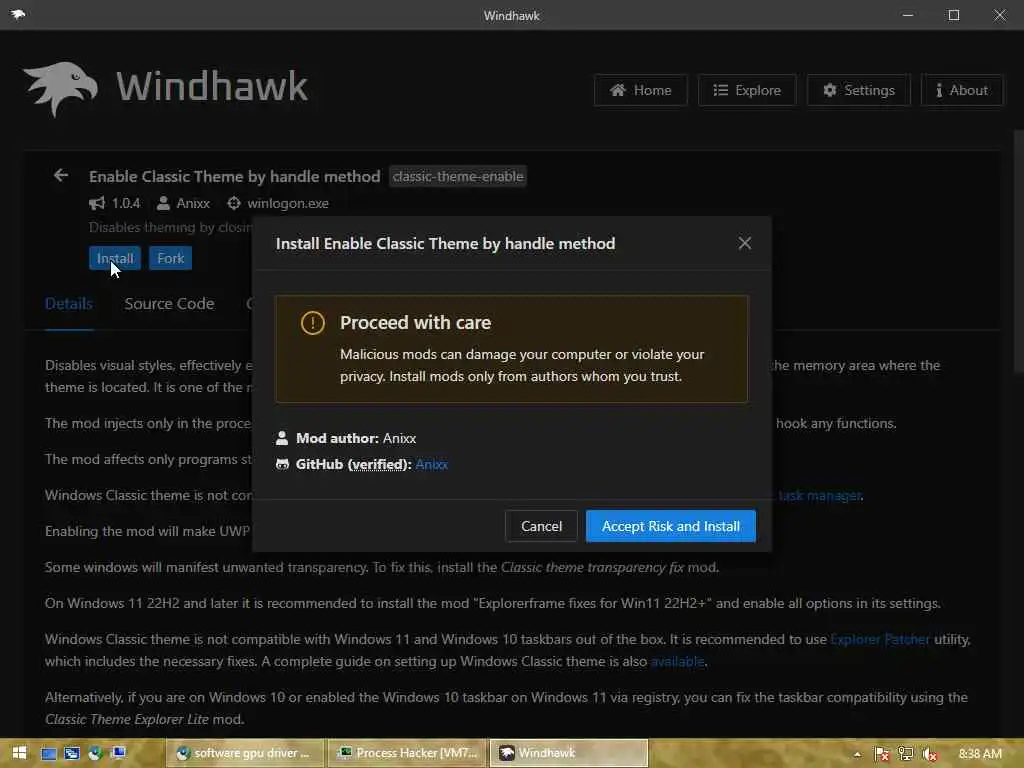Click Accept Risk and Install button

pyautogui.click(x=671, y=526)
